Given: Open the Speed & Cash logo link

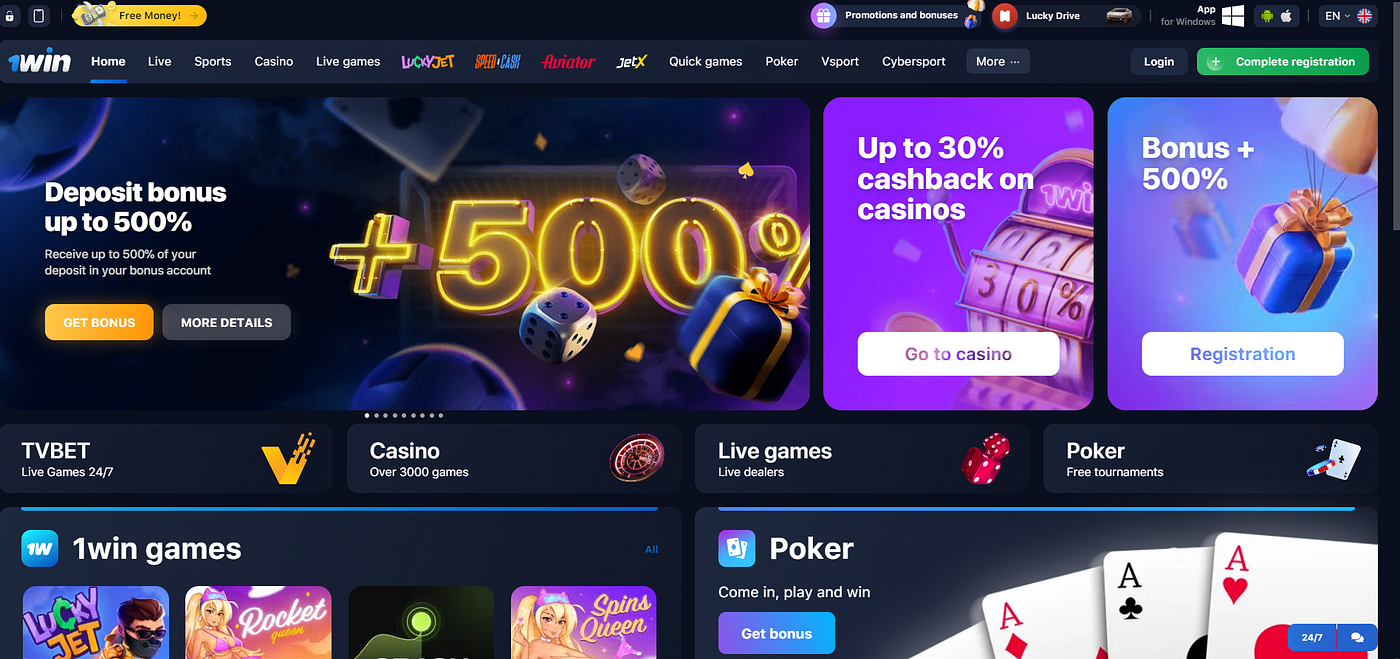Looking at the screenshot, I should pos(498,61).
